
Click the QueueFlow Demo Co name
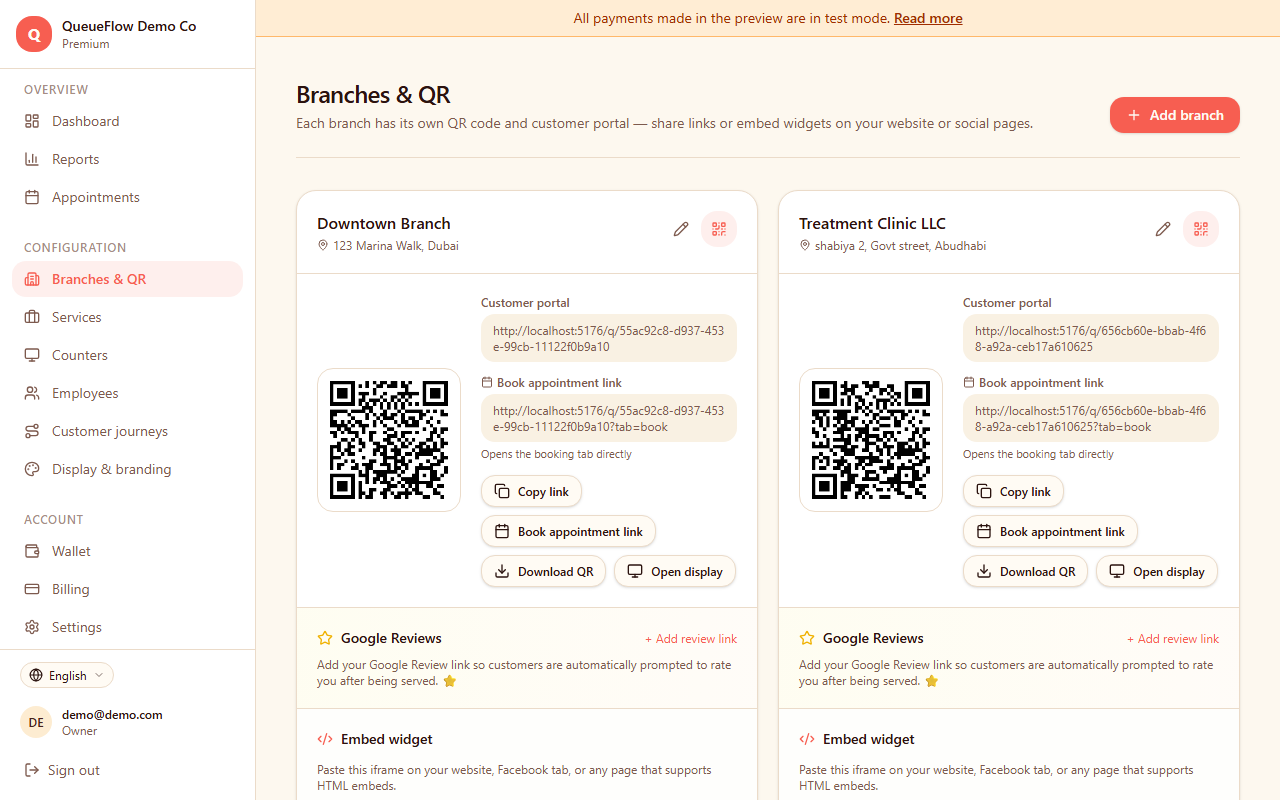click(x=129, y=27)
